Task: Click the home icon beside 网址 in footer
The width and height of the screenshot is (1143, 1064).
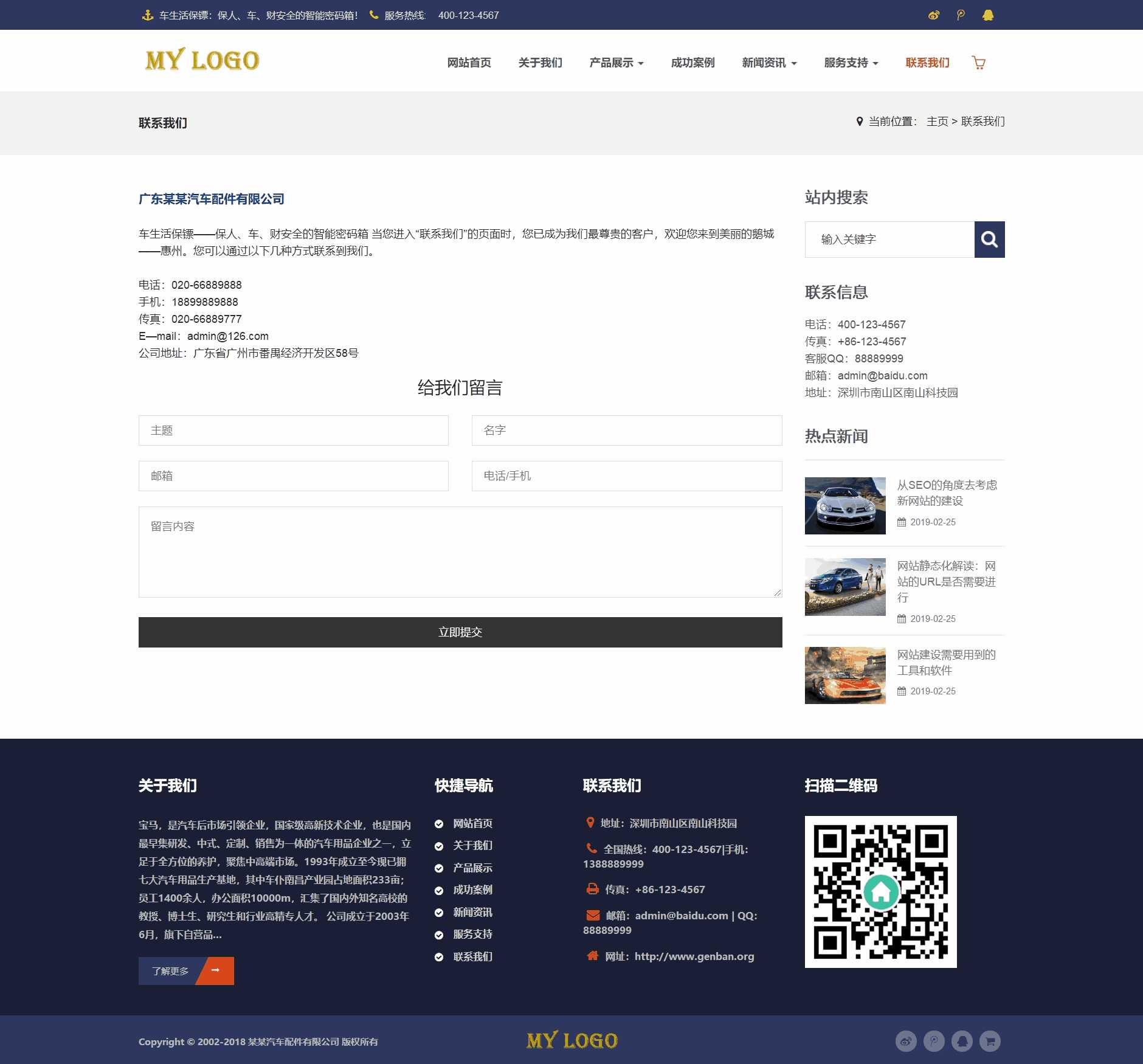Action: (592, 956)
